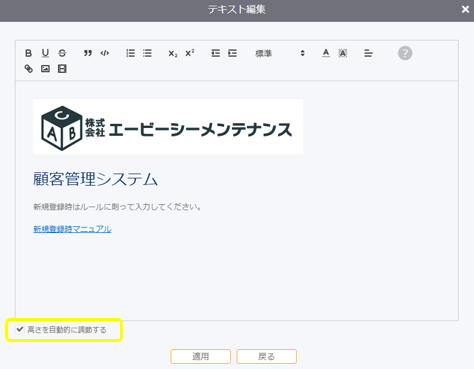
Task: Decrease the indent
Action: [x=215, y=53]
